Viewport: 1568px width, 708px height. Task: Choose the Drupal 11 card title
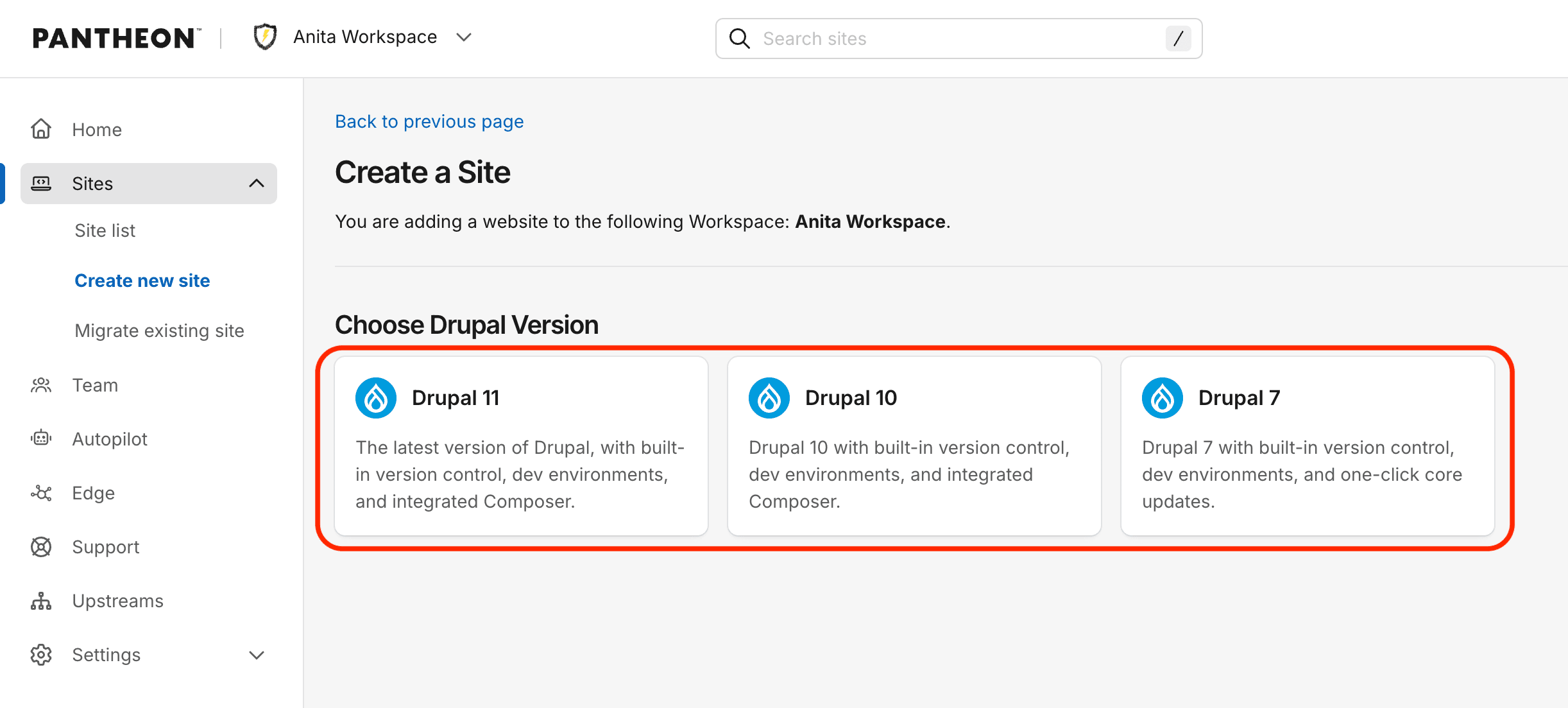(456, 398)
